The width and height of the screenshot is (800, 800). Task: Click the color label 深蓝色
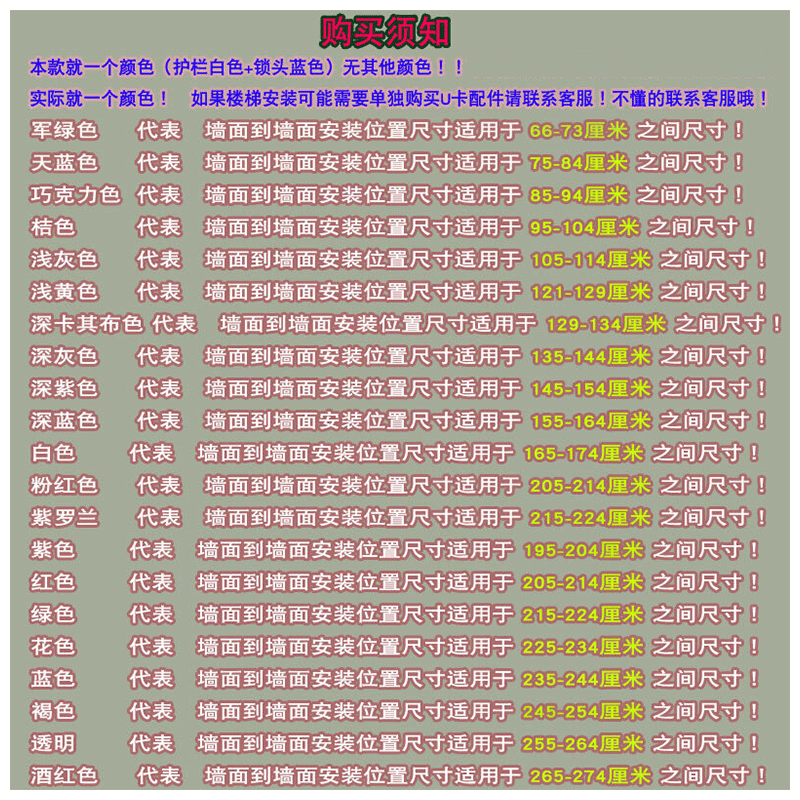coord(64,421)
